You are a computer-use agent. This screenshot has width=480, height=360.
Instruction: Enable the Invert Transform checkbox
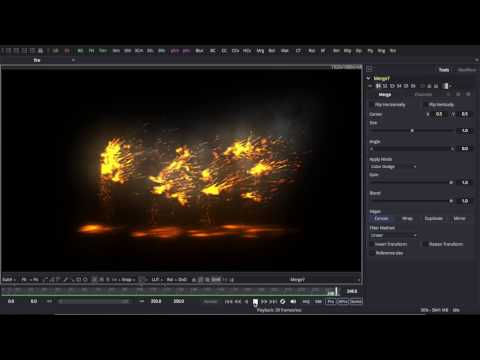click(x=372, y=244)
